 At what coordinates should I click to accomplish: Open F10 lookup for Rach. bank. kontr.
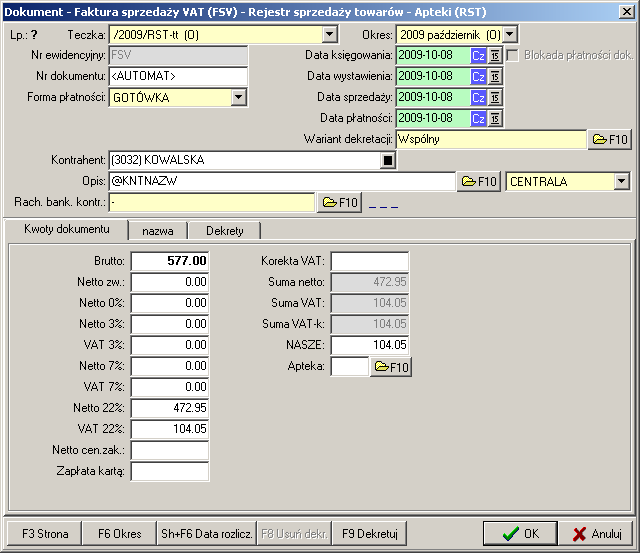[340, 203]
